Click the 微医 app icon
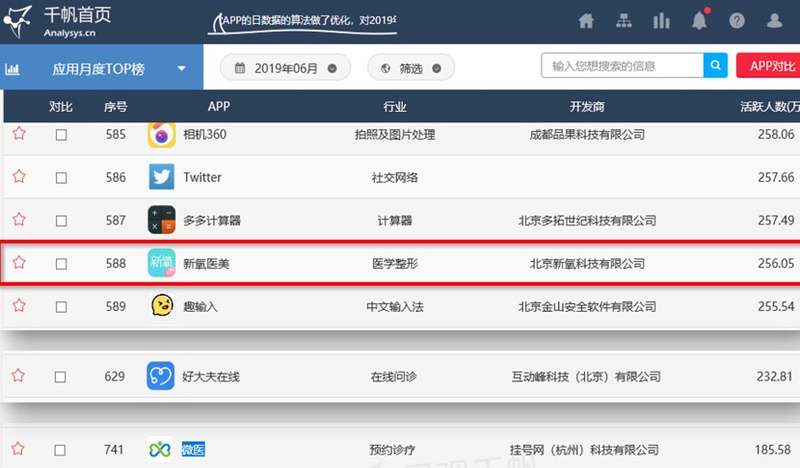 [160, 450]
